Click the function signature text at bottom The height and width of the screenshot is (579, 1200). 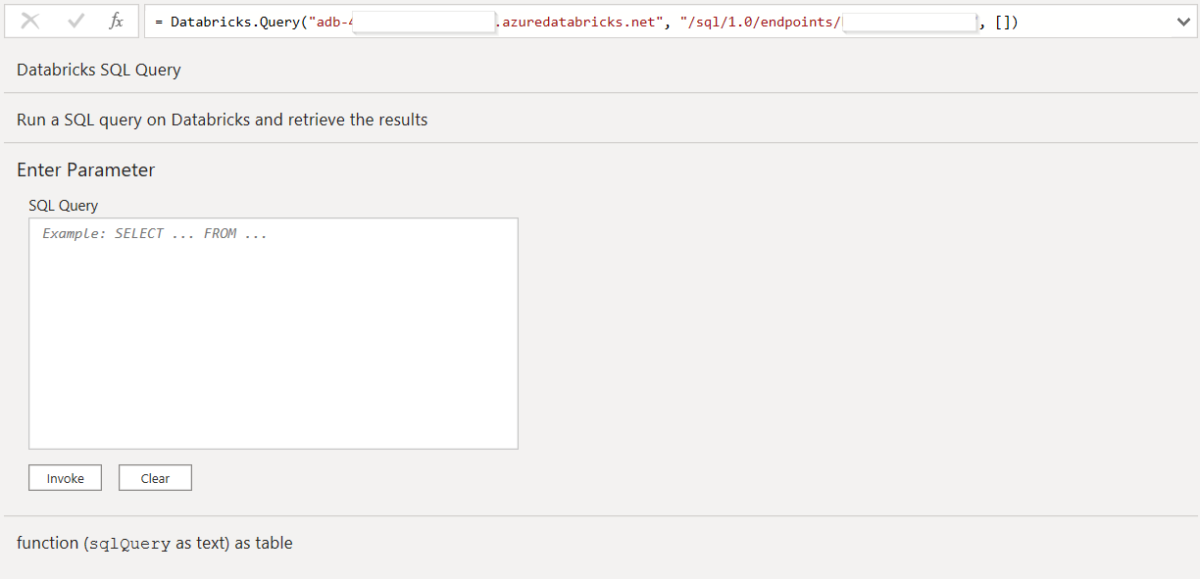[x=154, y=543]
